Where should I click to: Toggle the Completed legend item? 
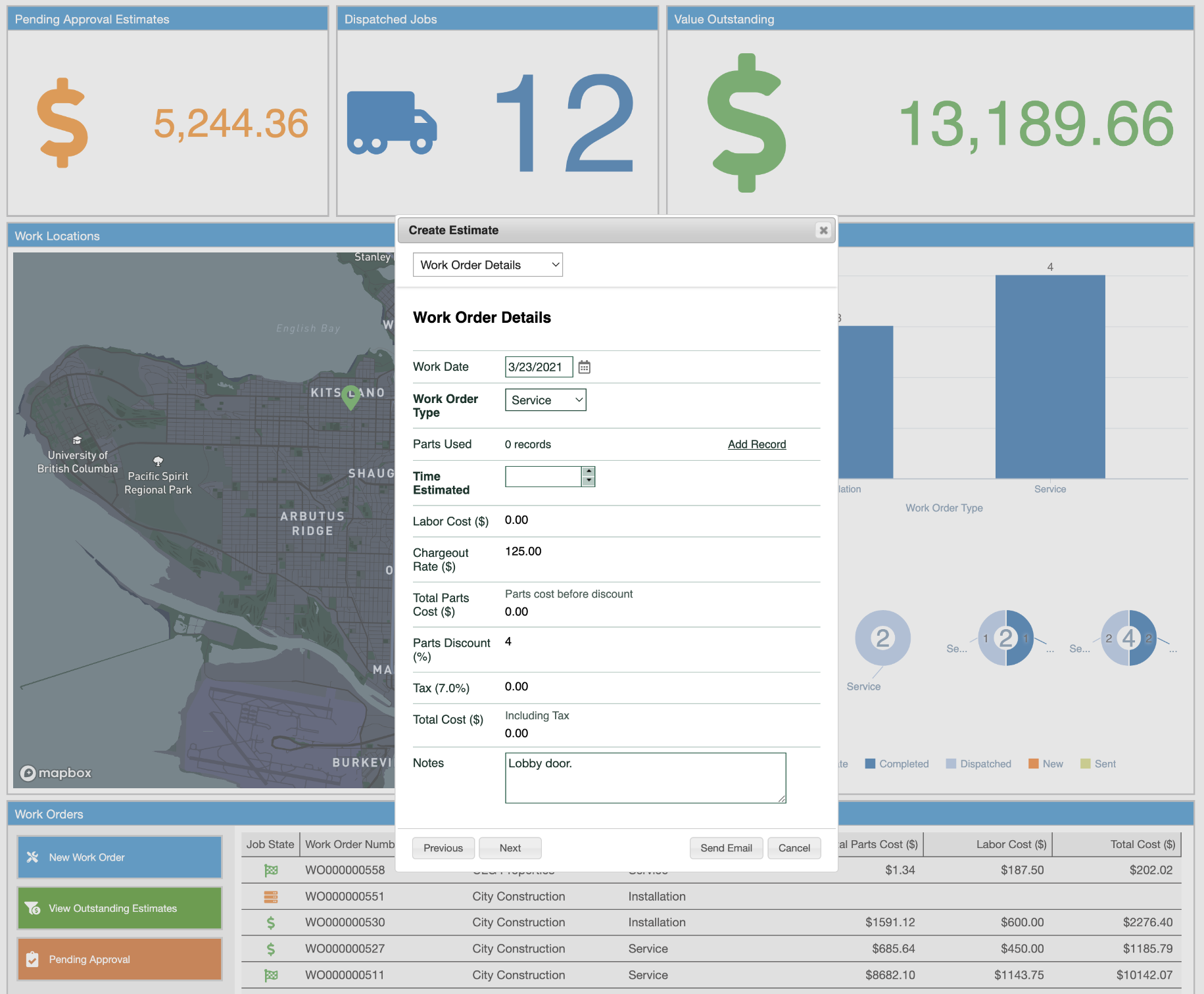897,764
